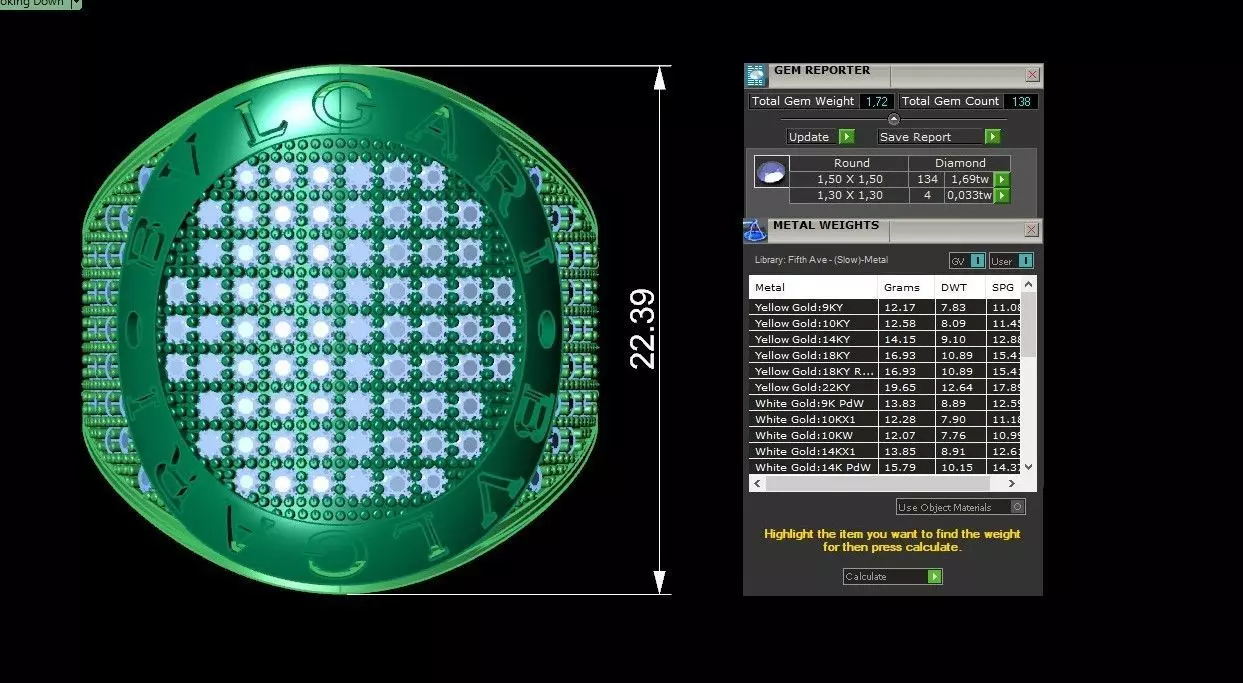This screenshot has width=1243, height=683.
Task: Click the vertical scrollbar thumb in metal list
Action: 1029,324
